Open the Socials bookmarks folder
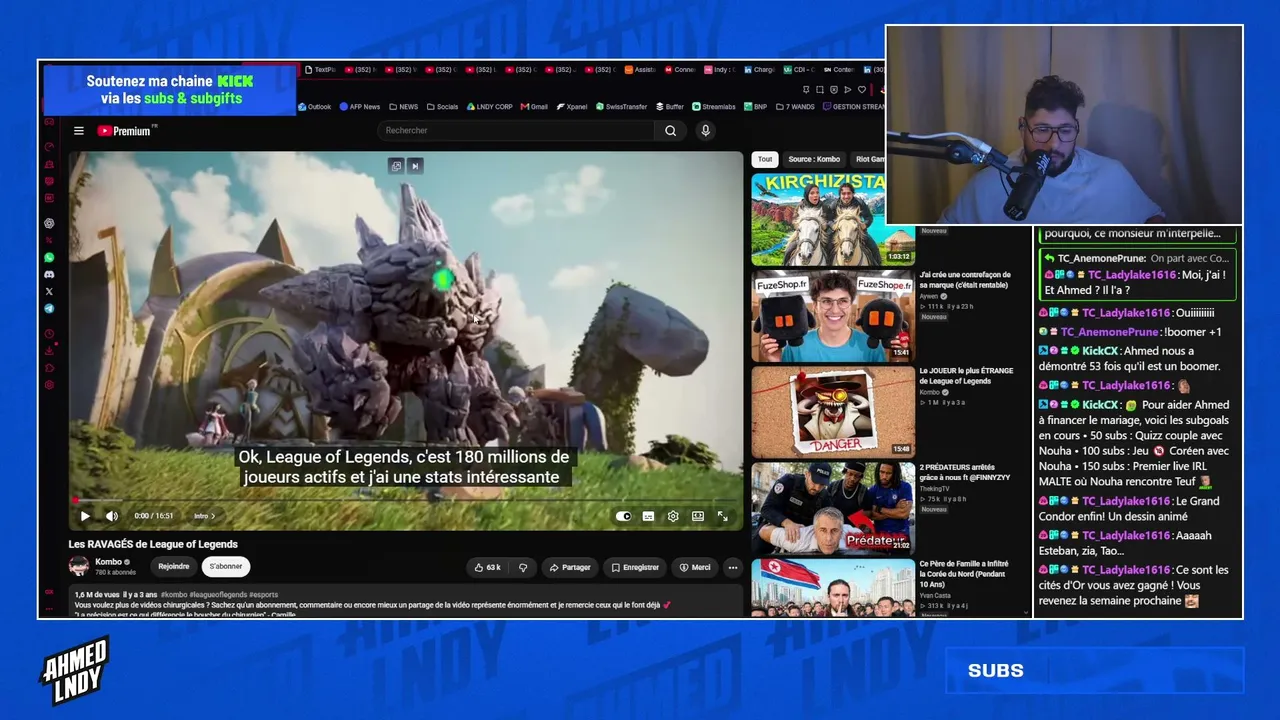 pyautogui.click(x=442, y=107)
